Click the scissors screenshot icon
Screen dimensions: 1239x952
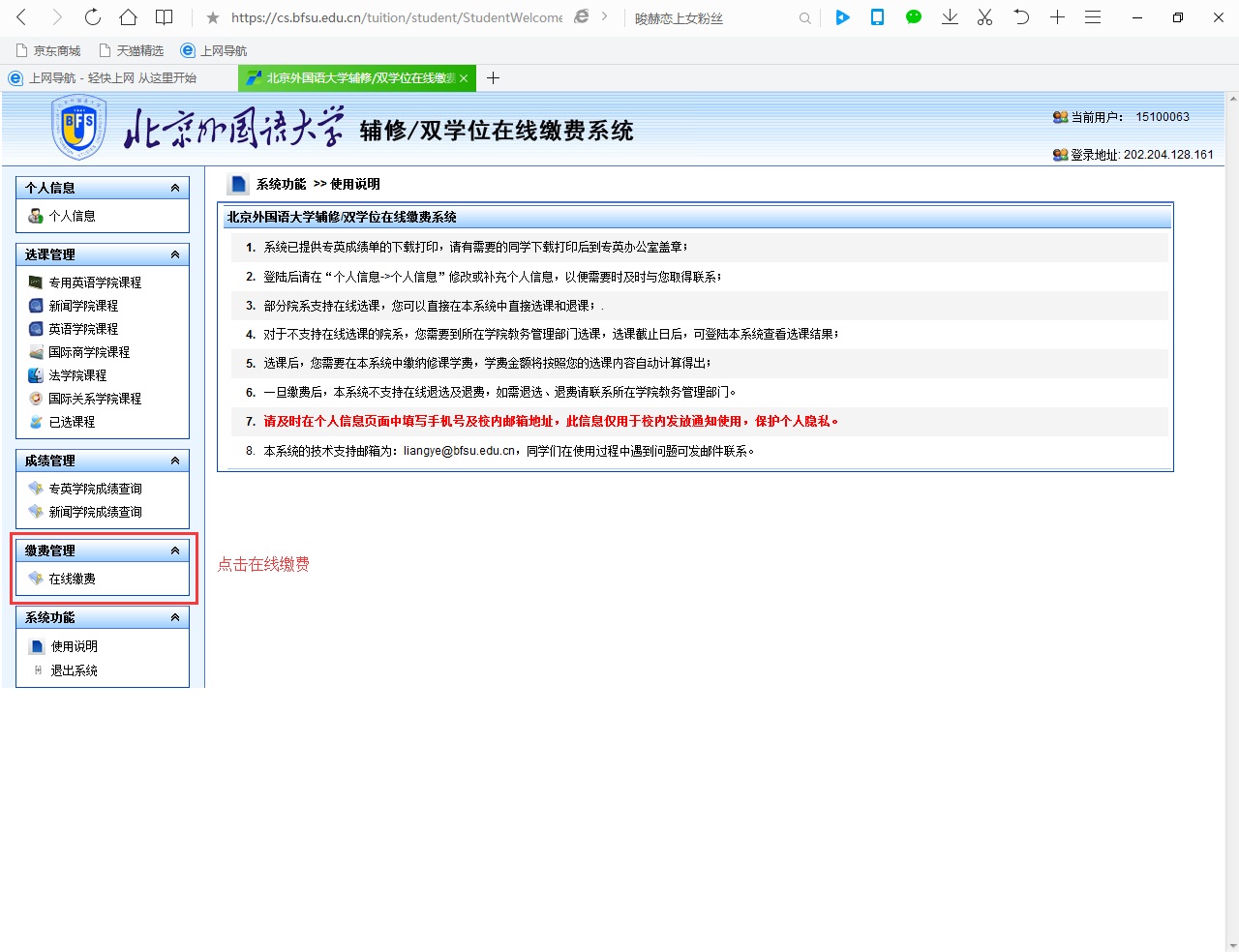tap(984, 17)
